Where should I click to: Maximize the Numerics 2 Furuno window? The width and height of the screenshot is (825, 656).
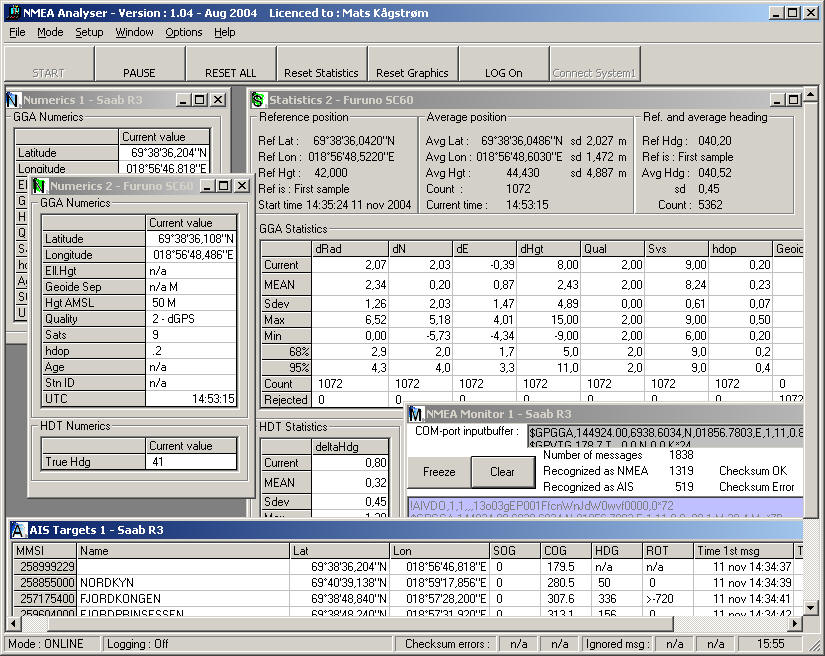pos(223,186)
